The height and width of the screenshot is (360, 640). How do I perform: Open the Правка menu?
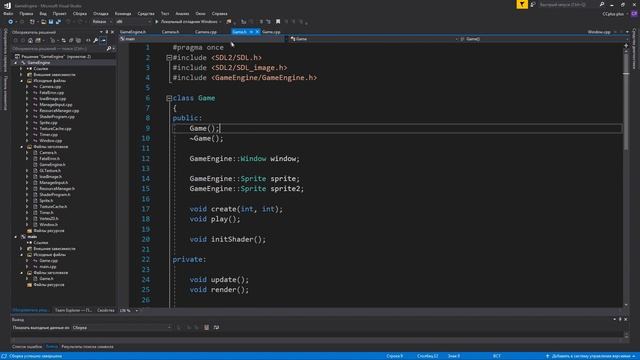click(x=26, y=13)
